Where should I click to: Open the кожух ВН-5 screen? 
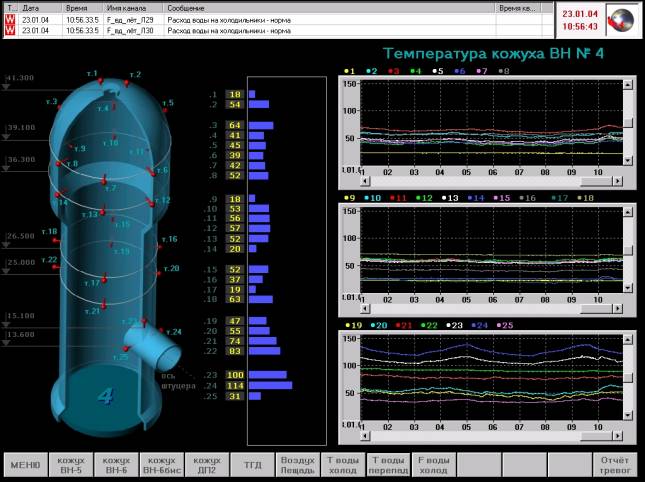tap(69, 464)
